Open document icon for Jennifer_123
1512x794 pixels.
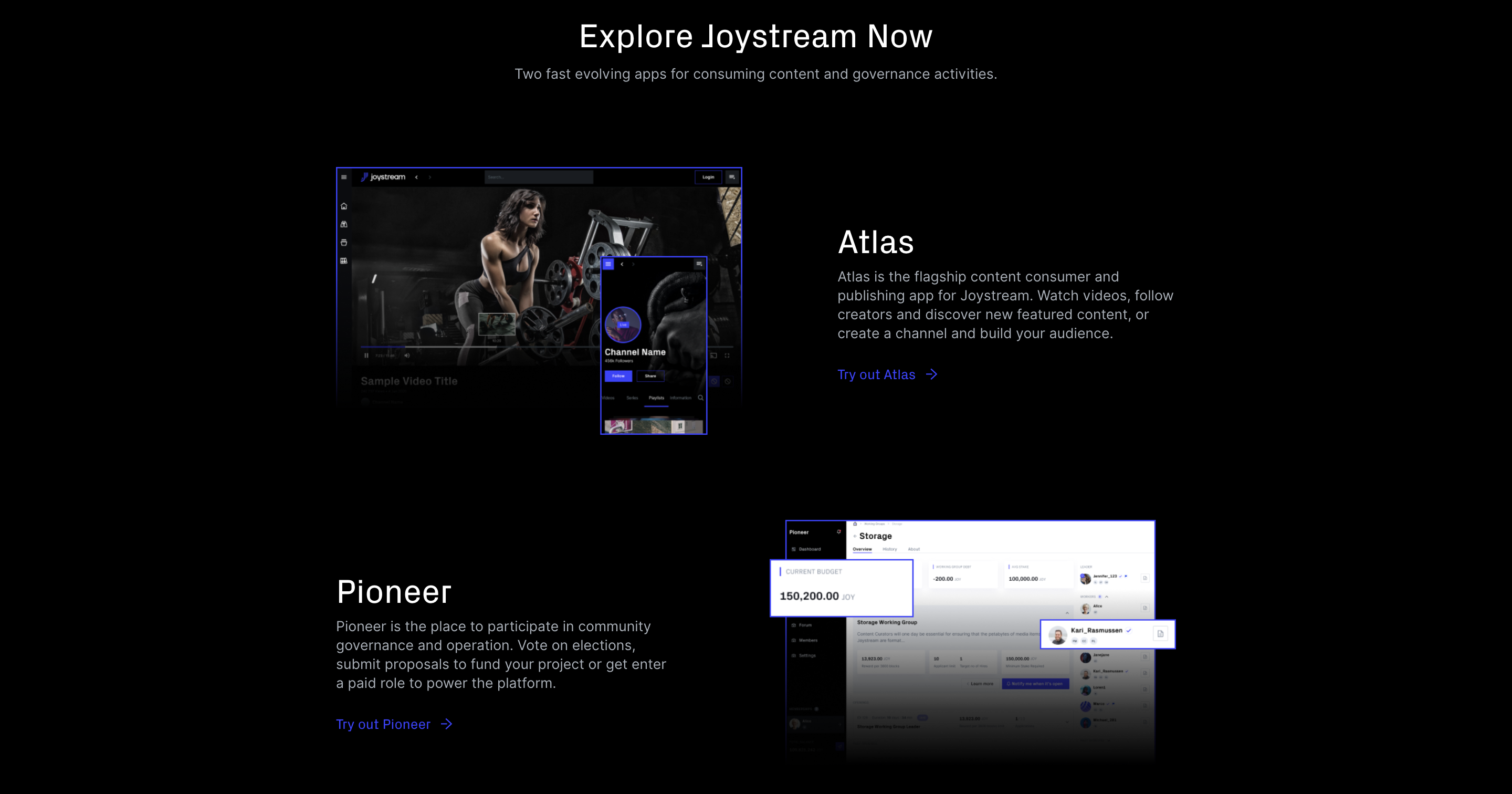[1144, 579]
